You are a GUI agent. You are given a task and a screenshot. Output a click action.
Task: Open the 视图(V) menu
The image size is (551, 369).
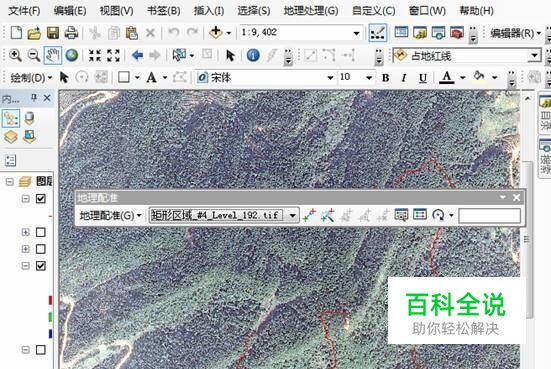pos(116,11)
